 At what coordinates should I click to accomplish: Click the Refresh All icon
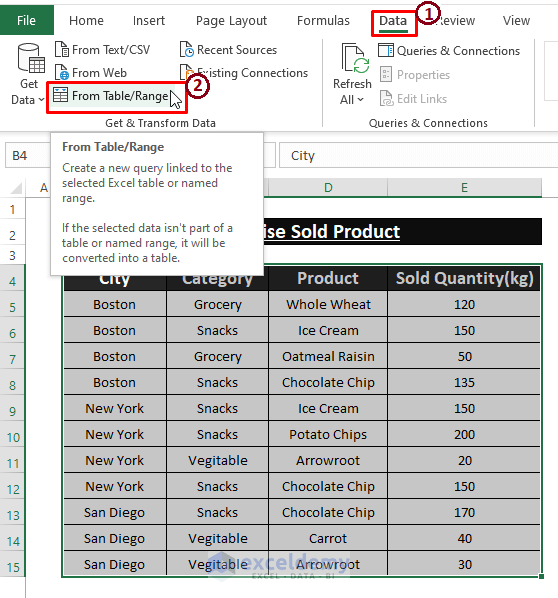(x=356, y=58)
